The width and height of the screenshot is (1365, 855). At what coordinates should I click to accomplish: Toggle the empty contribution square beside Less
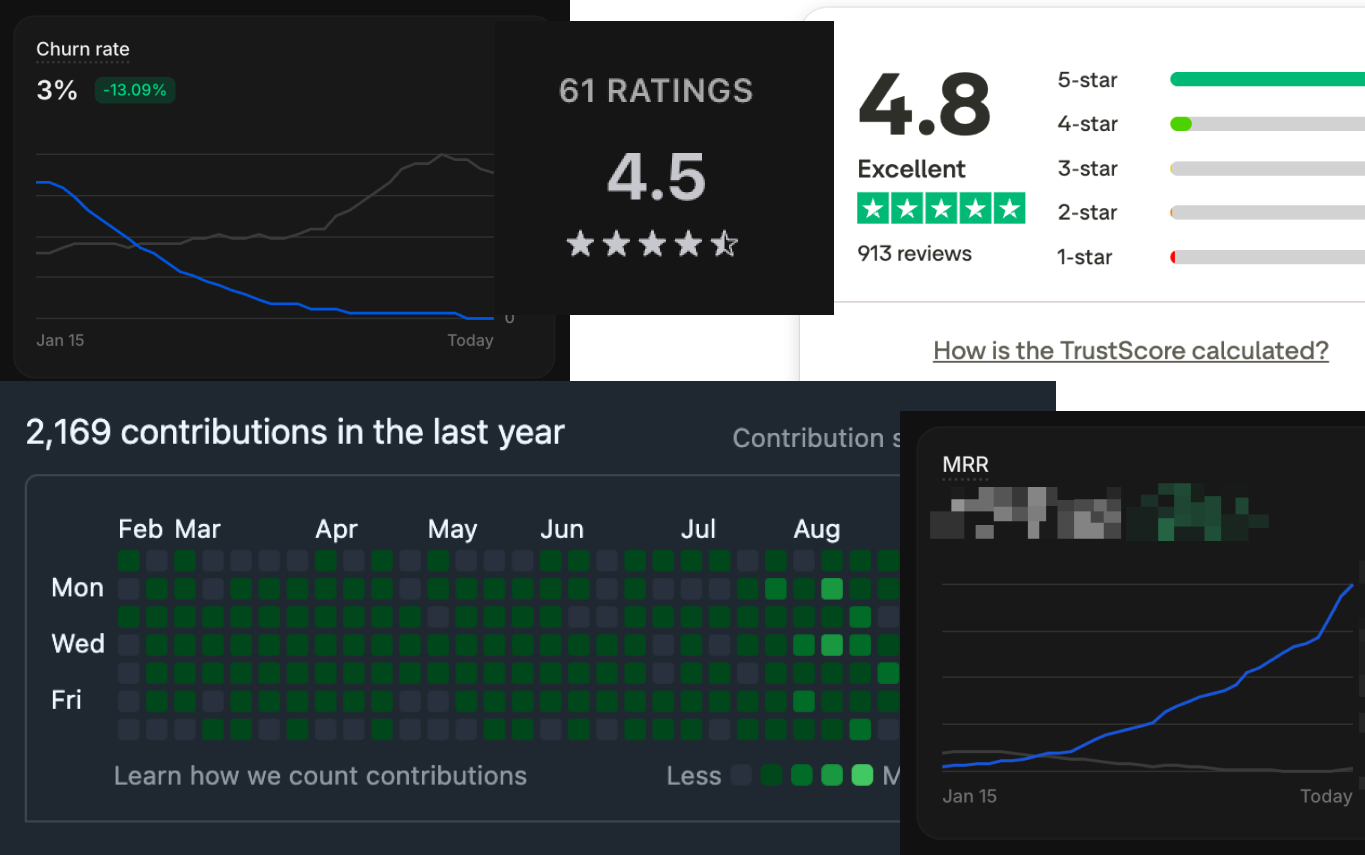[741, 775]
